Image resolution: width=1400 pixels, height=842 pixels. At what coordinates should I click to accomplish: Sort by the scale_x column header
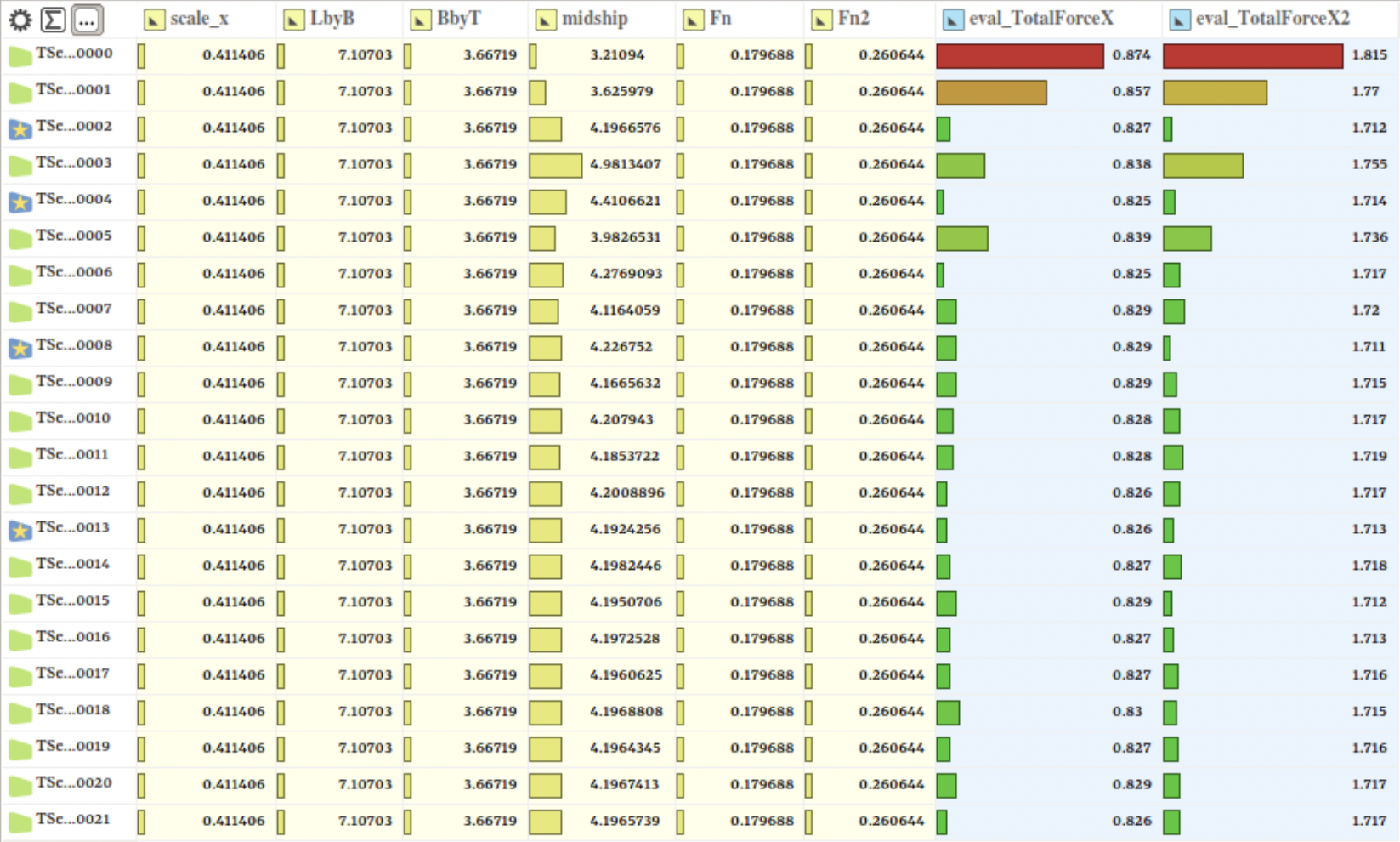pos(199,19)
